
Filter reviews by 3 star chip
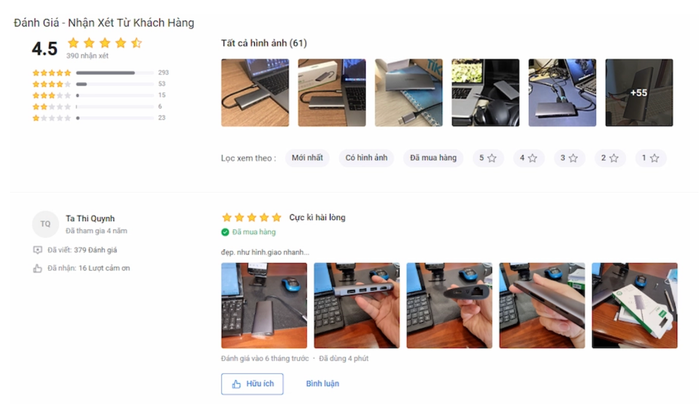coord(569,158)
